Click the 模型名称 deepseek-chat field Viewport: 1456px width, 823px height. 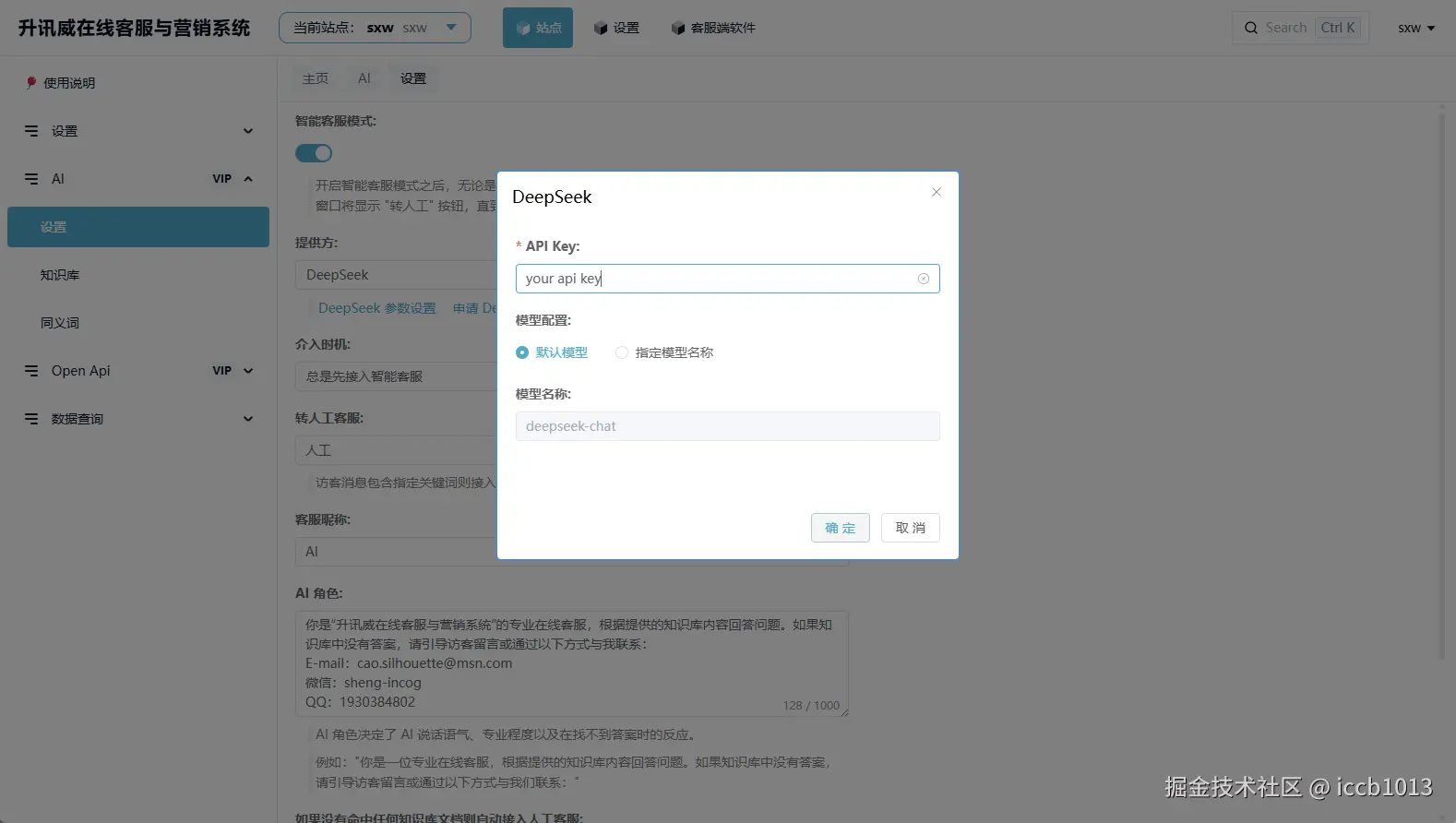pyautogui.click(x=728, y=426)
